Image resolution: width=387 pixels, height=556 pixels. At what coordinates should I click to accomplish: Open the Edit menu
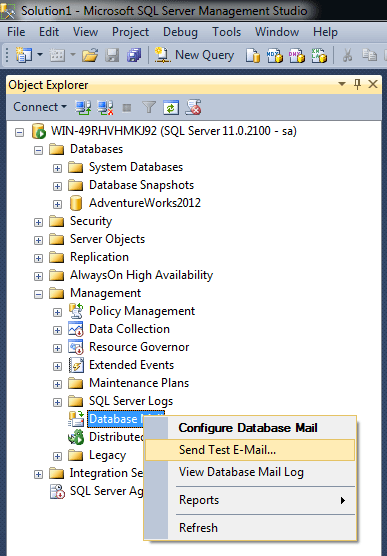click(x=49, y=32)
